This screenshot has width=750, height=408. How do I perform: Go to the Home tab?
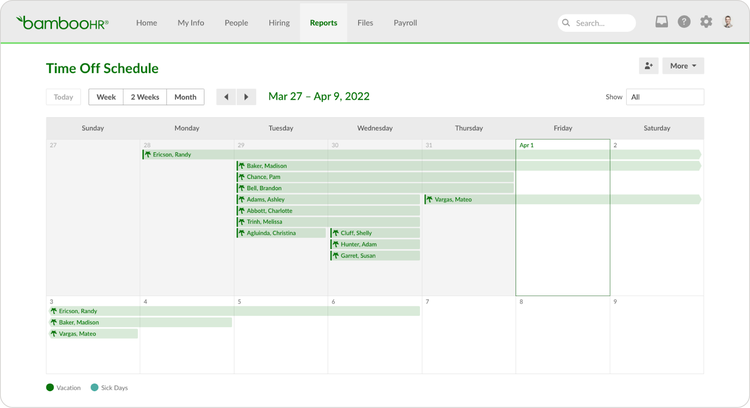coord(146,22)
